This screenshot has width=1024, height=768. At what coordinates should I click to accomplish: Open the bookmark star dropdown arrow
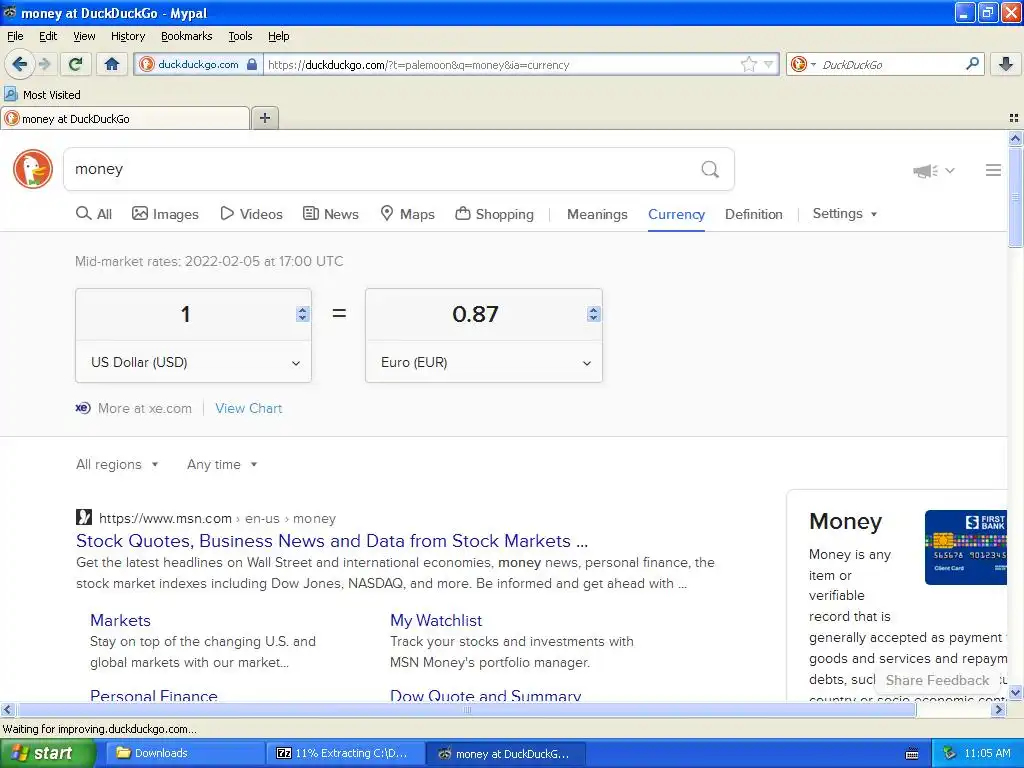pyautogui.click(x=769, y=64)
